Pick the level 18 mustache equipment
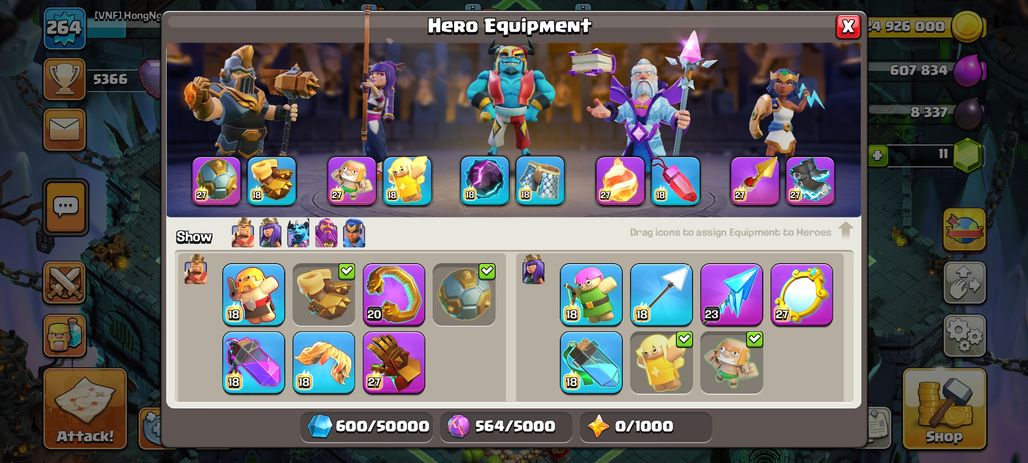 pyautogui.click(x=324, y=363)
